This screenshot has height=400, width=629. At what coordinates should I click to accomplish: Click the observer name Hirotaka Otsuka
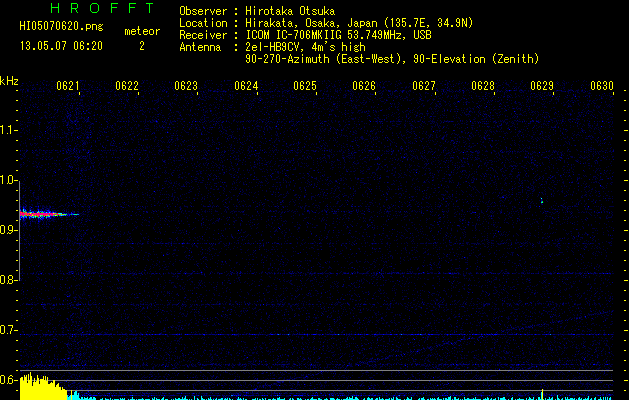pyautogui.click(x=290, y=11)
